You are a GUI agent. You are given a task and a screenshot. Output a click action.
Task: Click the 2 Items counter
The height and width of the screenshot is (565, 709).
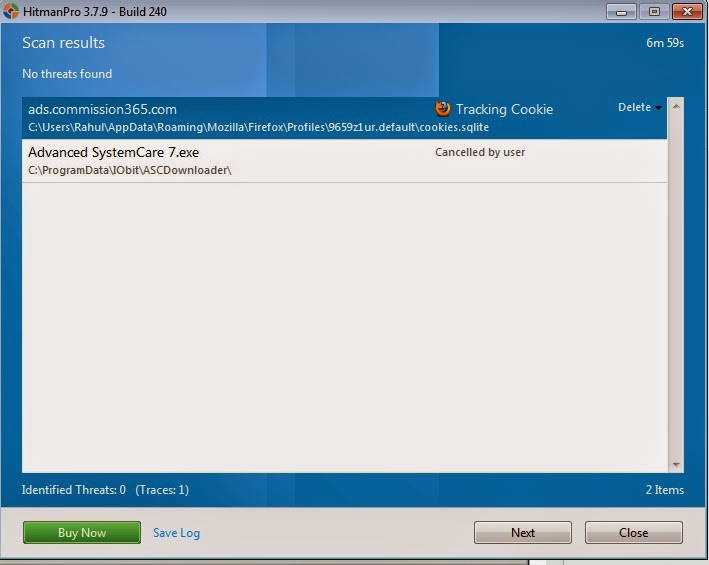[665, 490]
